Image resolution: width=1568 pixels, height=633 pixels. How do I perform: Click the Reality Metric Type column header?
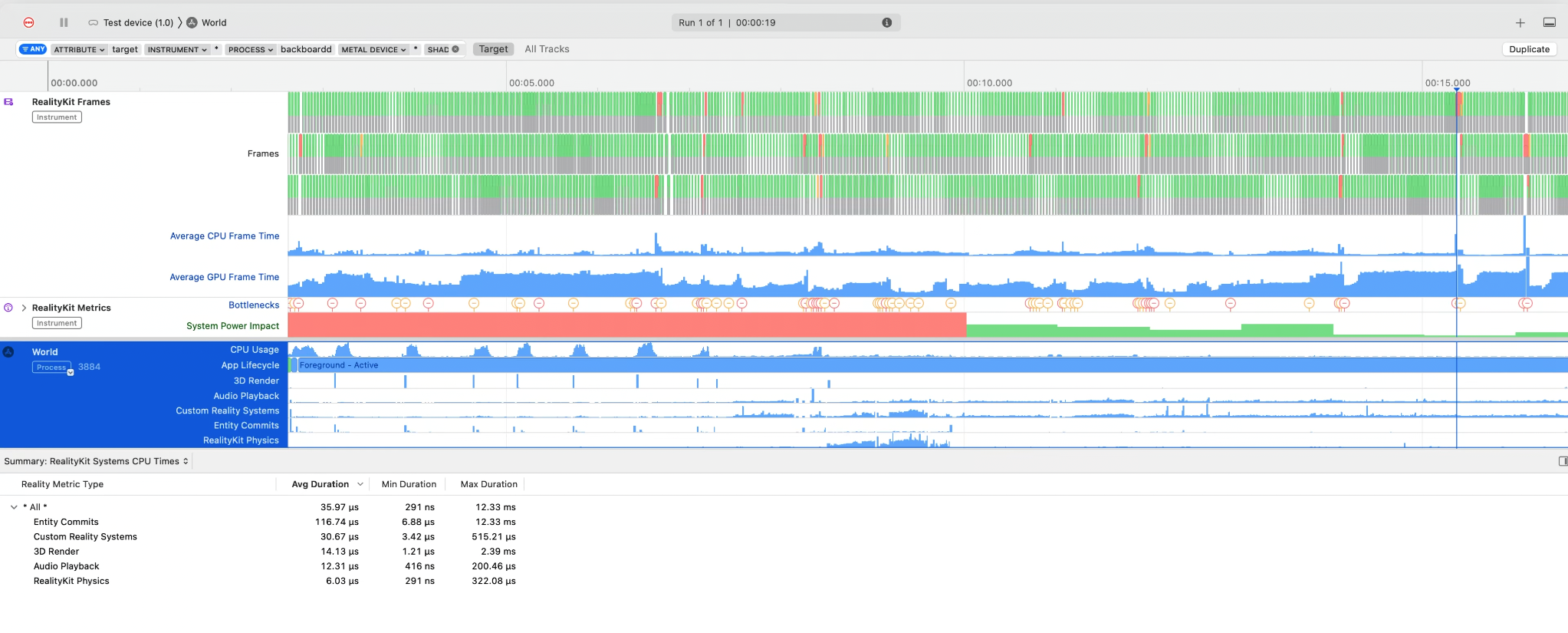pyautogui.click(x=62, y=484)
